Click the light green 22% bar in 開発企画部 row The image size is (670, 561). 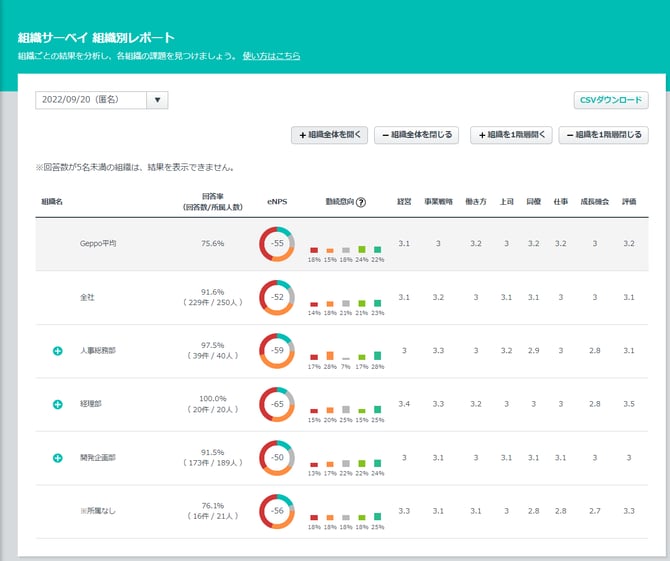362,463
